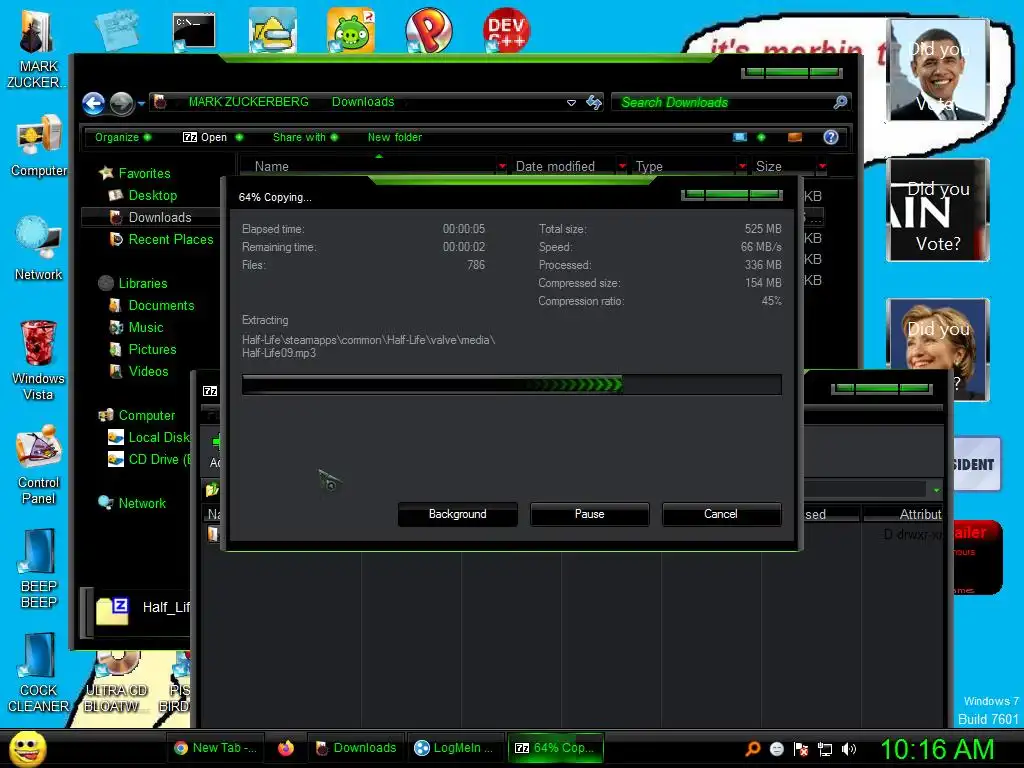Open the sticky note desktop icon
Image resolution: width=1024 pixels, height=768 pixels.
coord(116,29)
